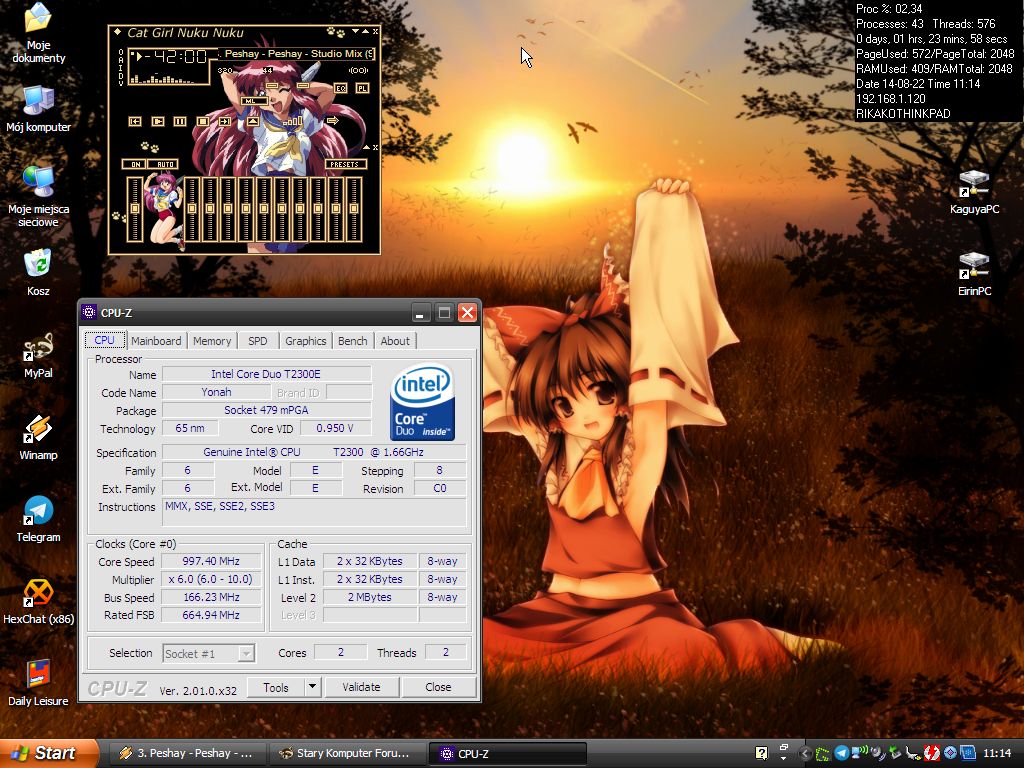The width and height of the screenshot is (1024, 768).
Task: Open the KaguyaPC network drive shortcut
Action: tap(974, 192)
